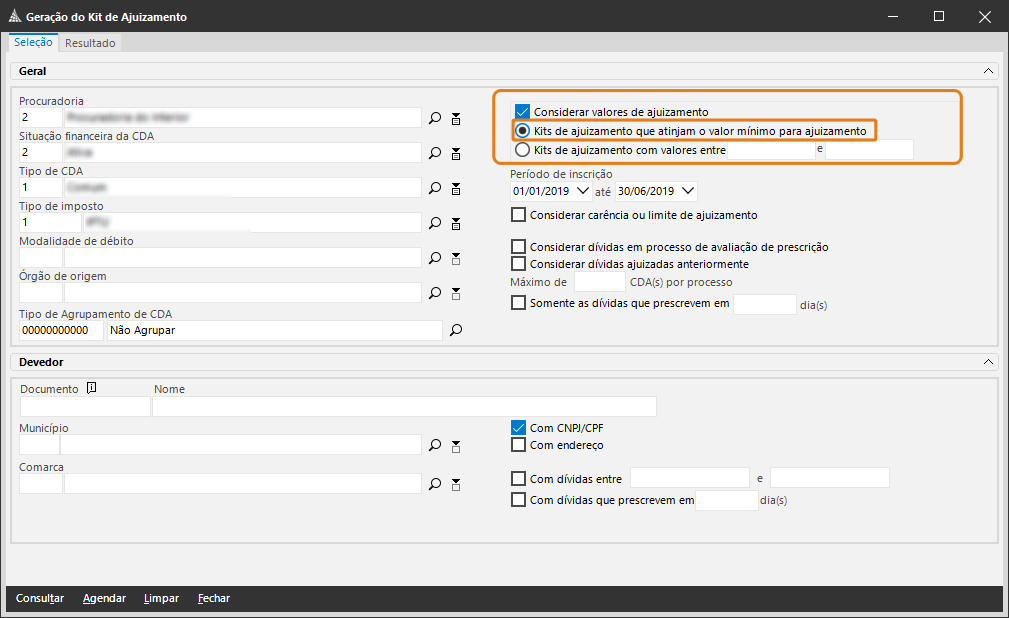Select Kits de ajuizamento com valores entre
Image resolution: width=1009 pixels, height=618 pixels.
pos(521,150)
